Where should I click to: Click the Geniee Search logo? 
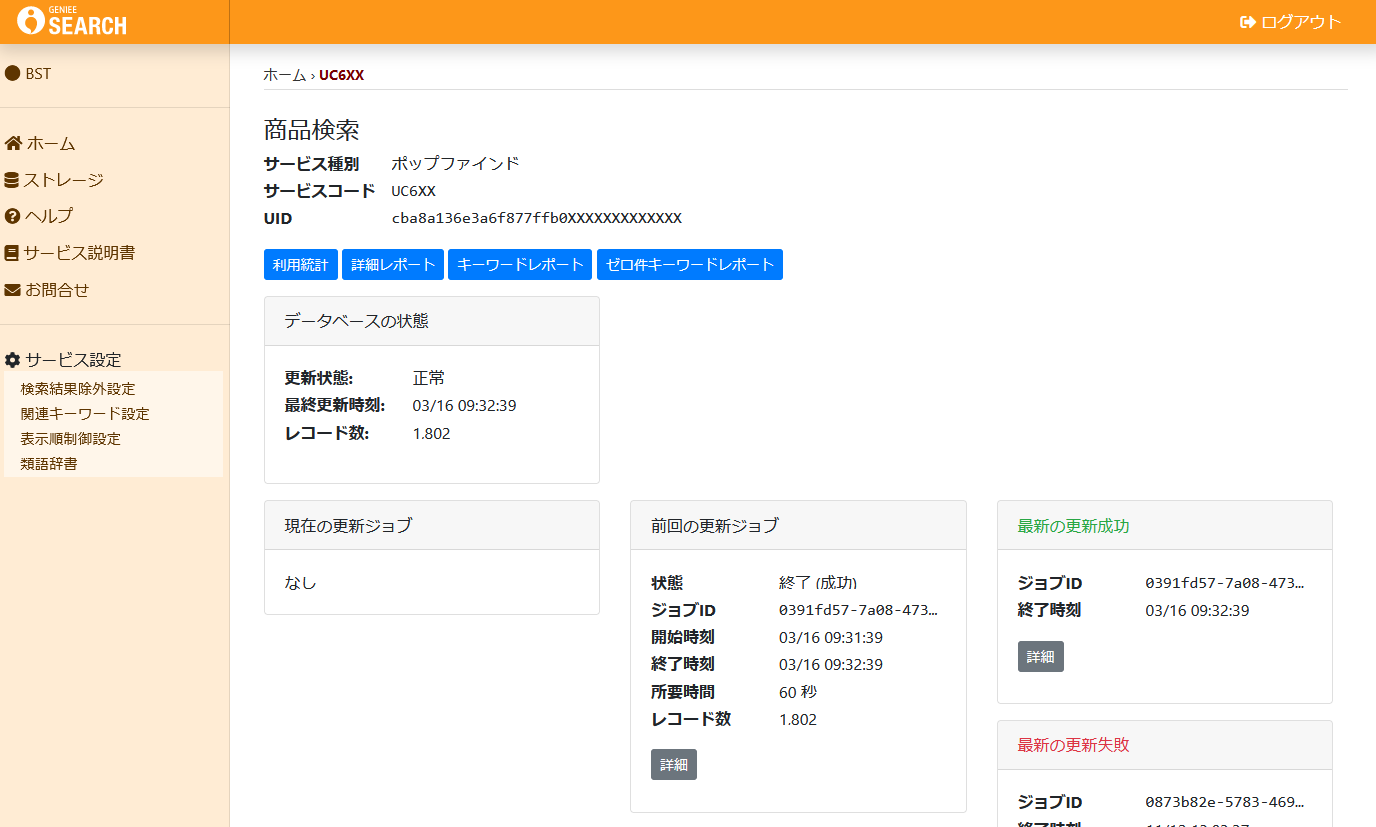[72, 20]
